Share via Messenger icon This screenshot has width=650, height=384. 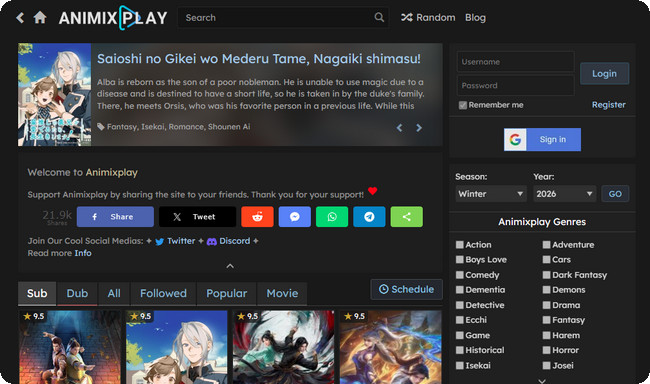click(x=295, y=216)
